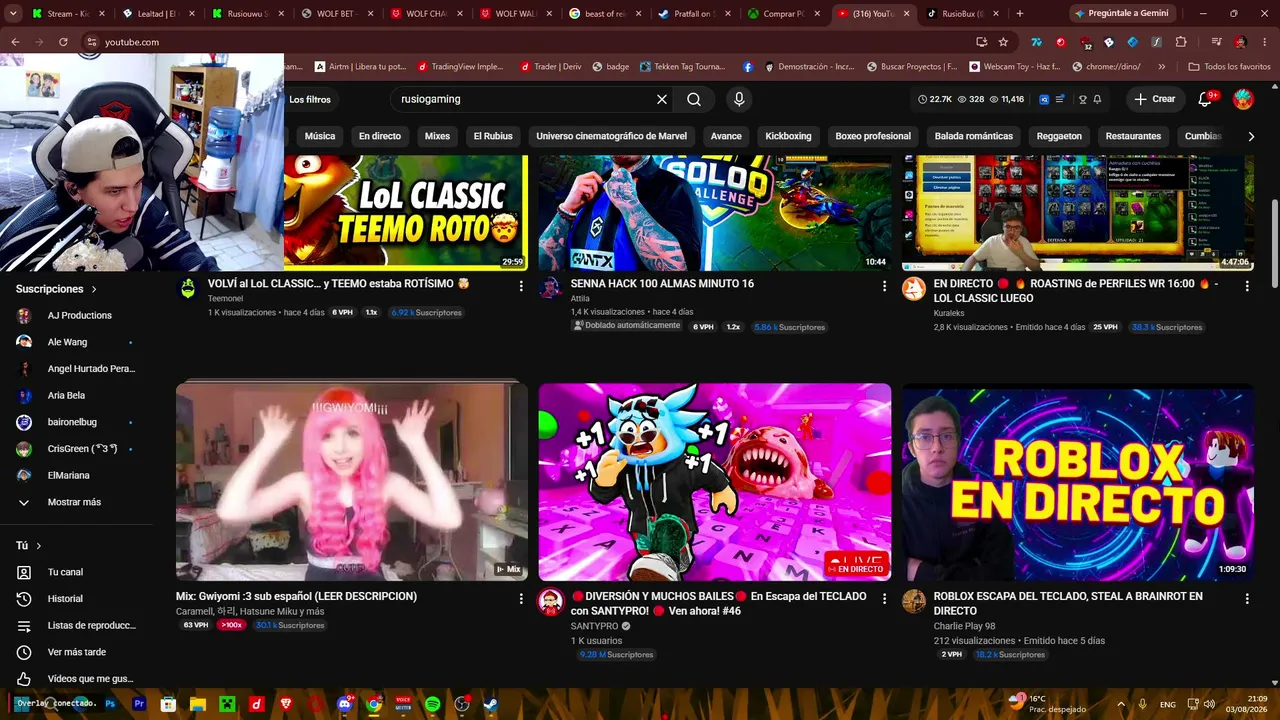Open the Ver más tarde icon

(x=24, y=652)
